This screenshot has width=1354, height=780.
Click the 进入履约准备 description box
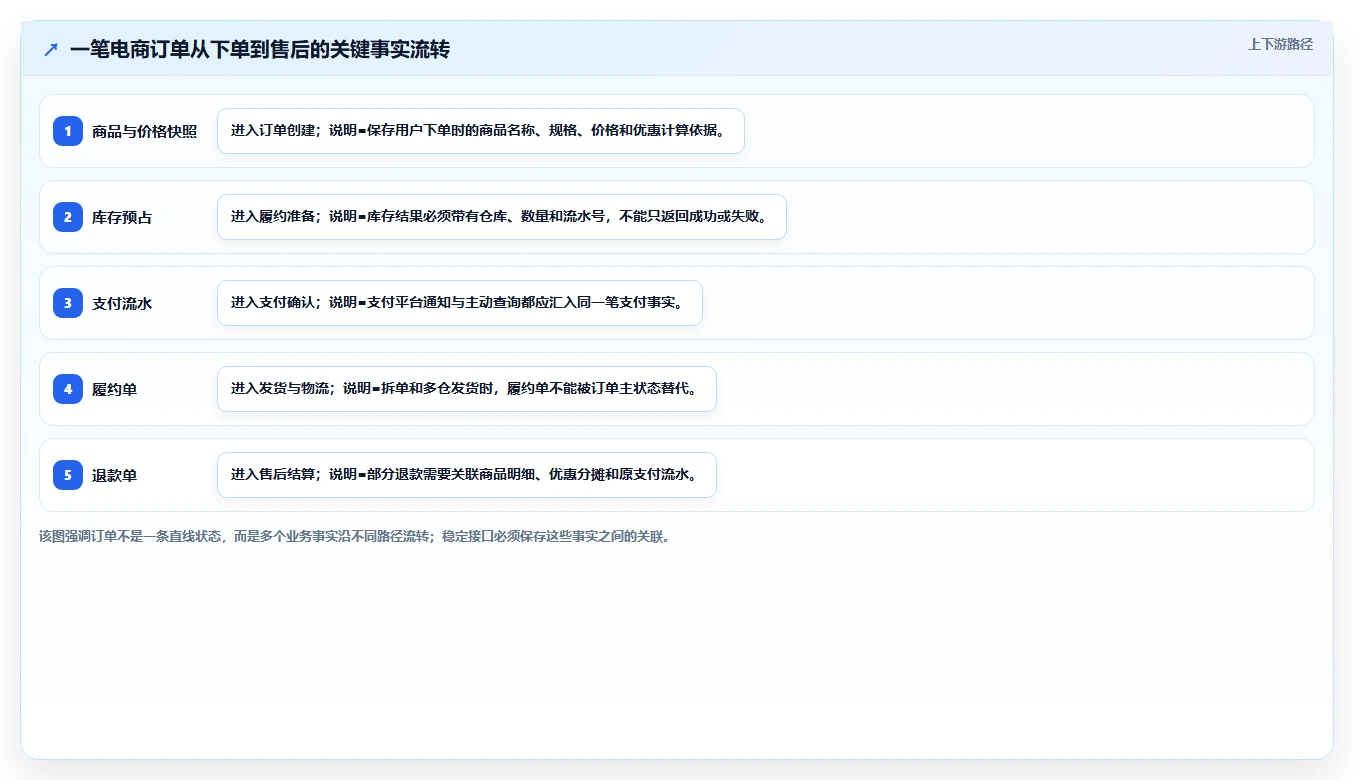(x=502, y=217)
